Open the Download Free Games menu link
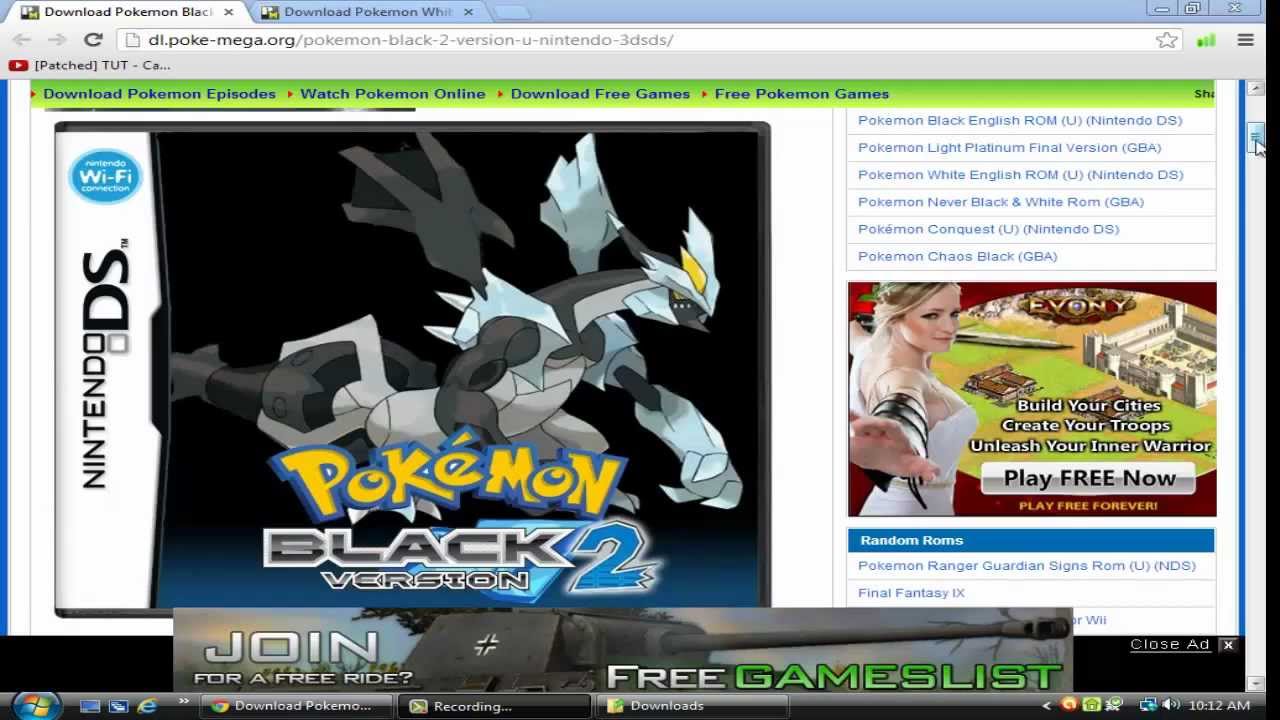Screen dimensions: 1280x720 click(600, 94)
